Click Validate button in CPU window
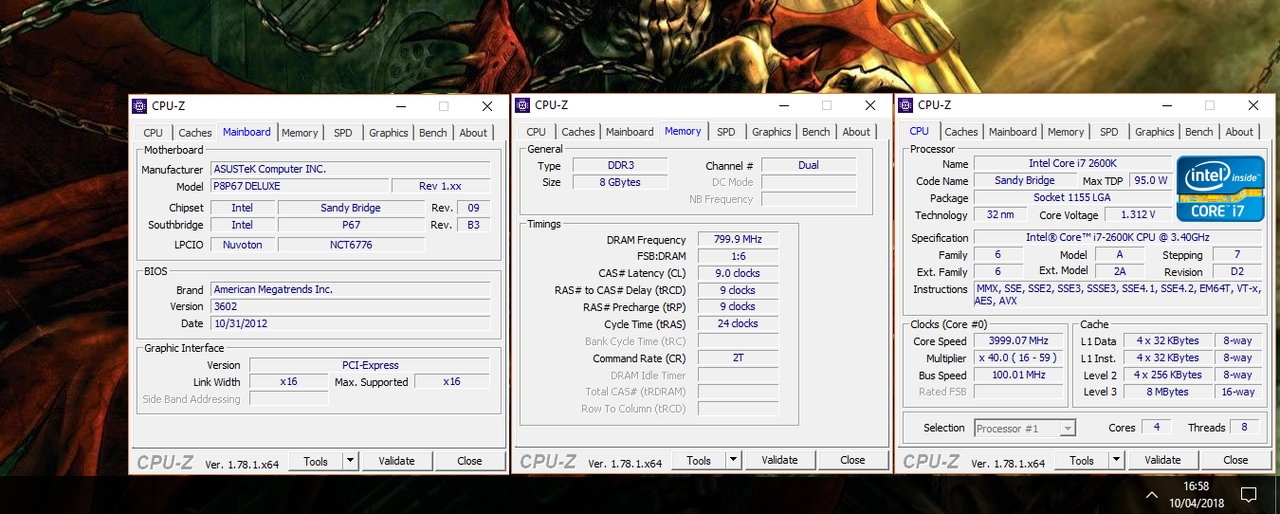Image resolution: width=1280 pixels, height=514 pixels. click(1162, 461)
